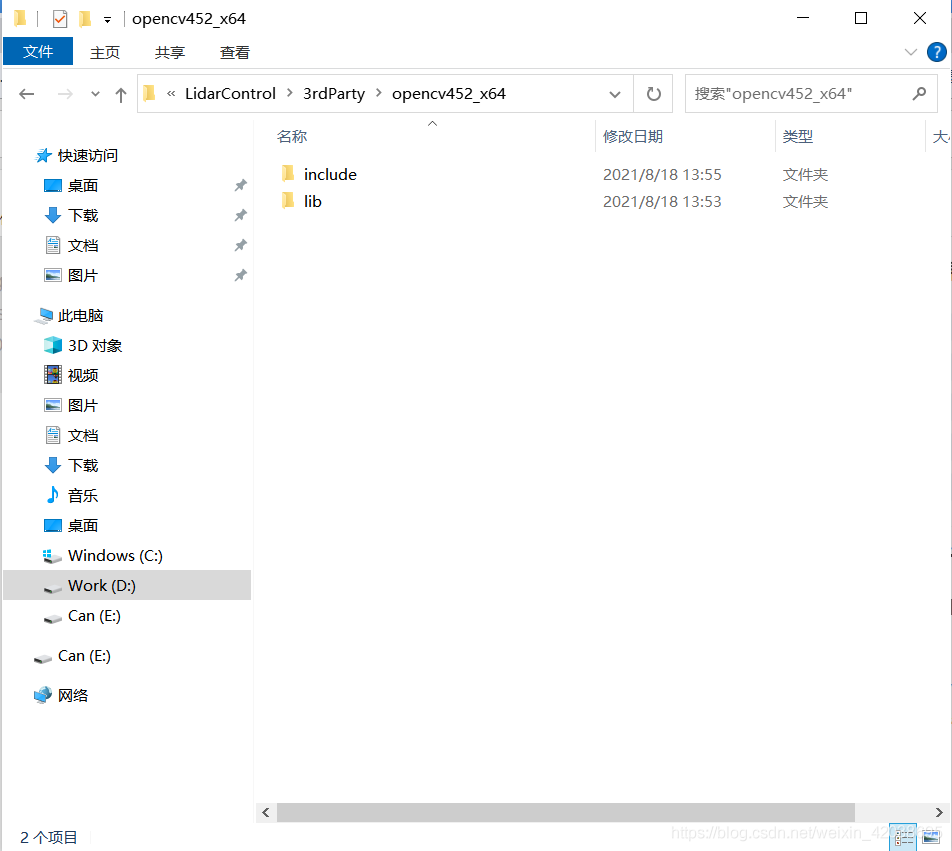The image size is (952, 851).
Task: Open pinned 下载 under quick access
Action: (83, 215)
